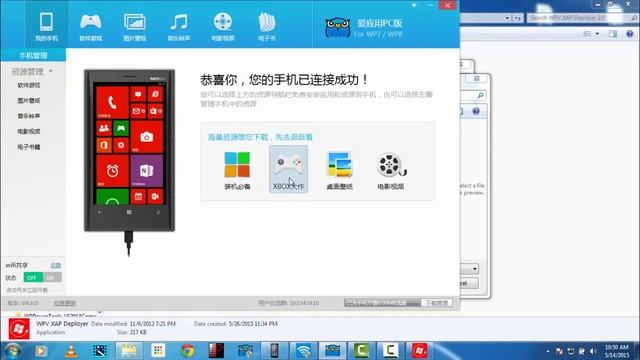Click the volume icon in system tray

[x=593, y=351]
